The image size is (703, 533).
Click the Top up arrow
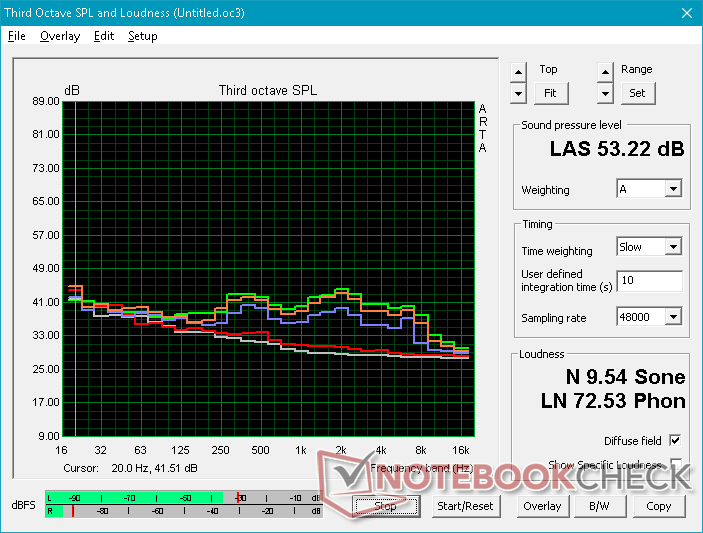point(518,72)
